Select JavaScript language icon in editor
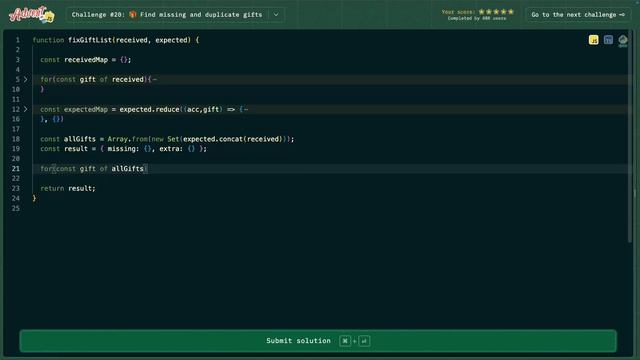 coord(593,40)
